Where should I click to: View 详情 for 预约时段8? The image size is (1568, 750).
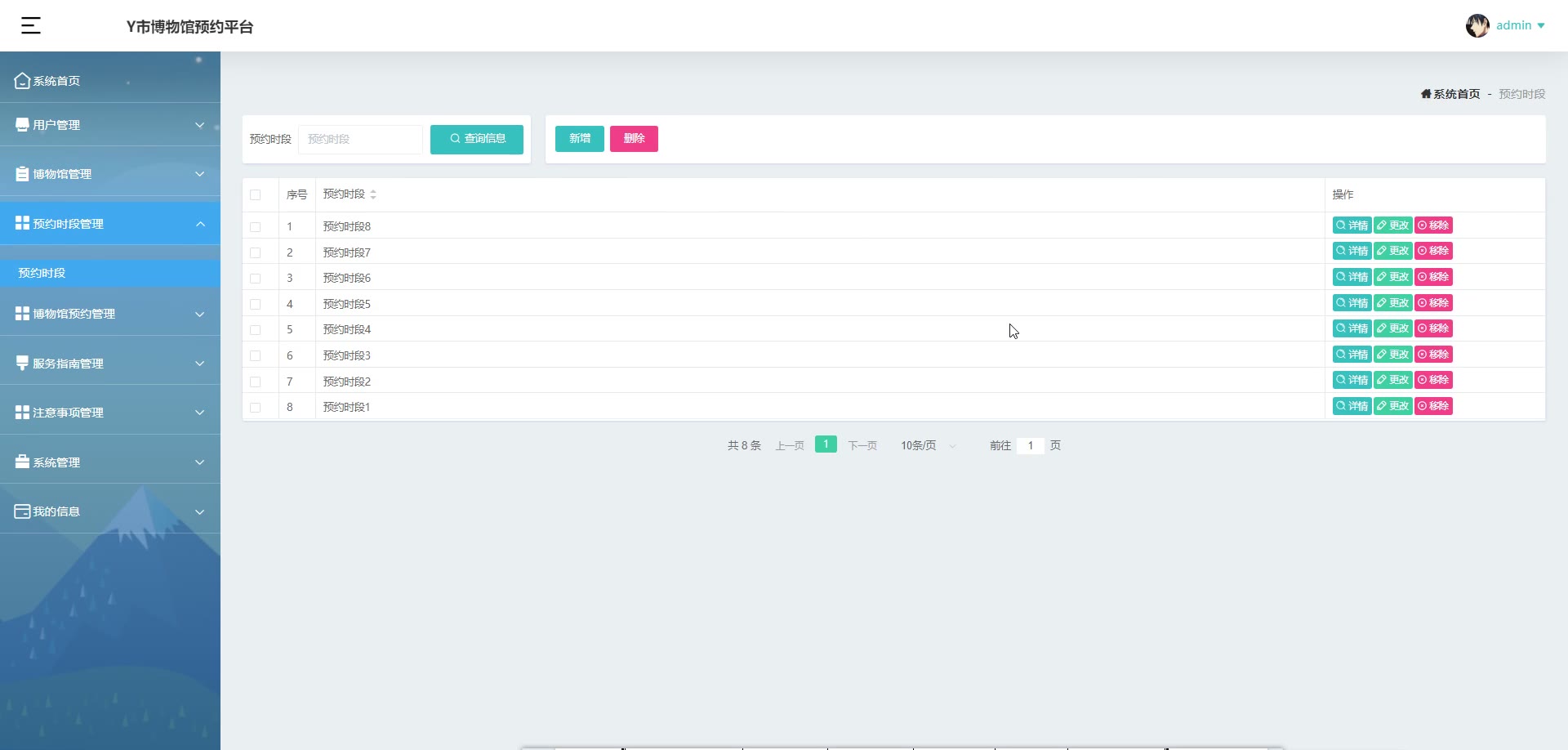tap(1352, 225)
